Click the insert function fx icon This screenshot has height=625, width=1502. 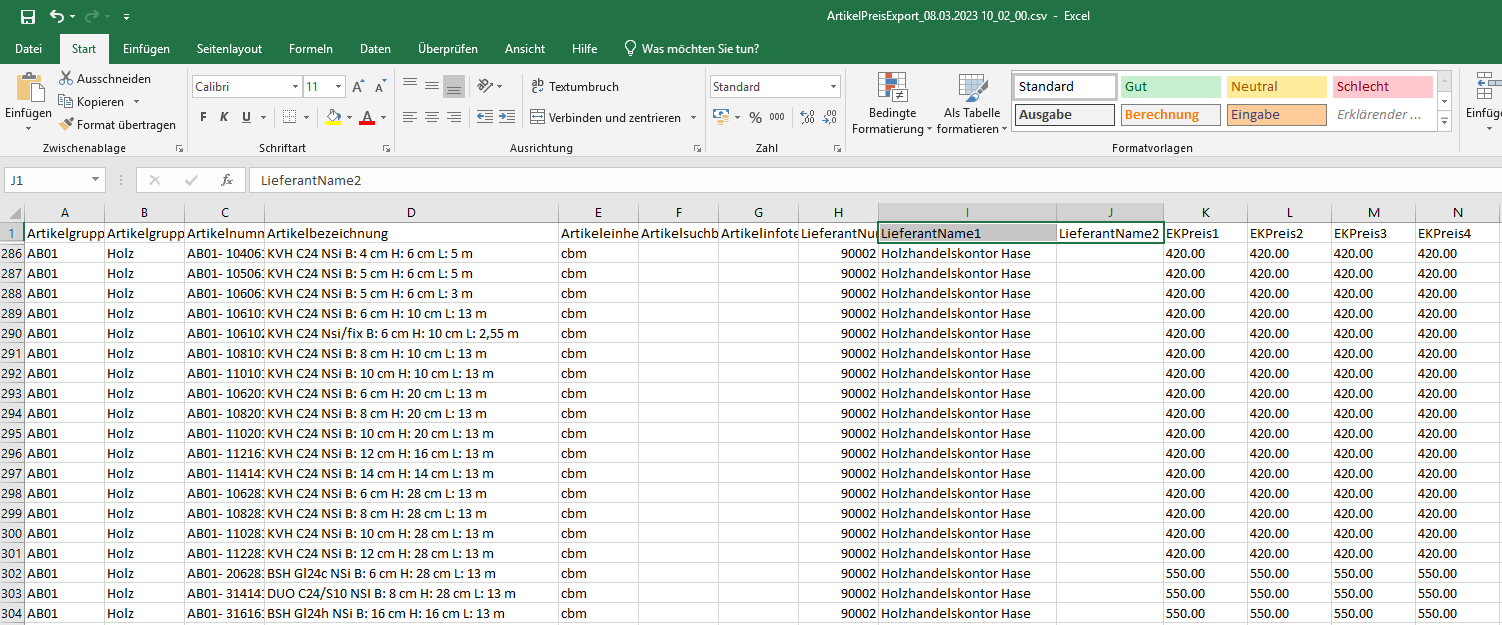[227, 181]
